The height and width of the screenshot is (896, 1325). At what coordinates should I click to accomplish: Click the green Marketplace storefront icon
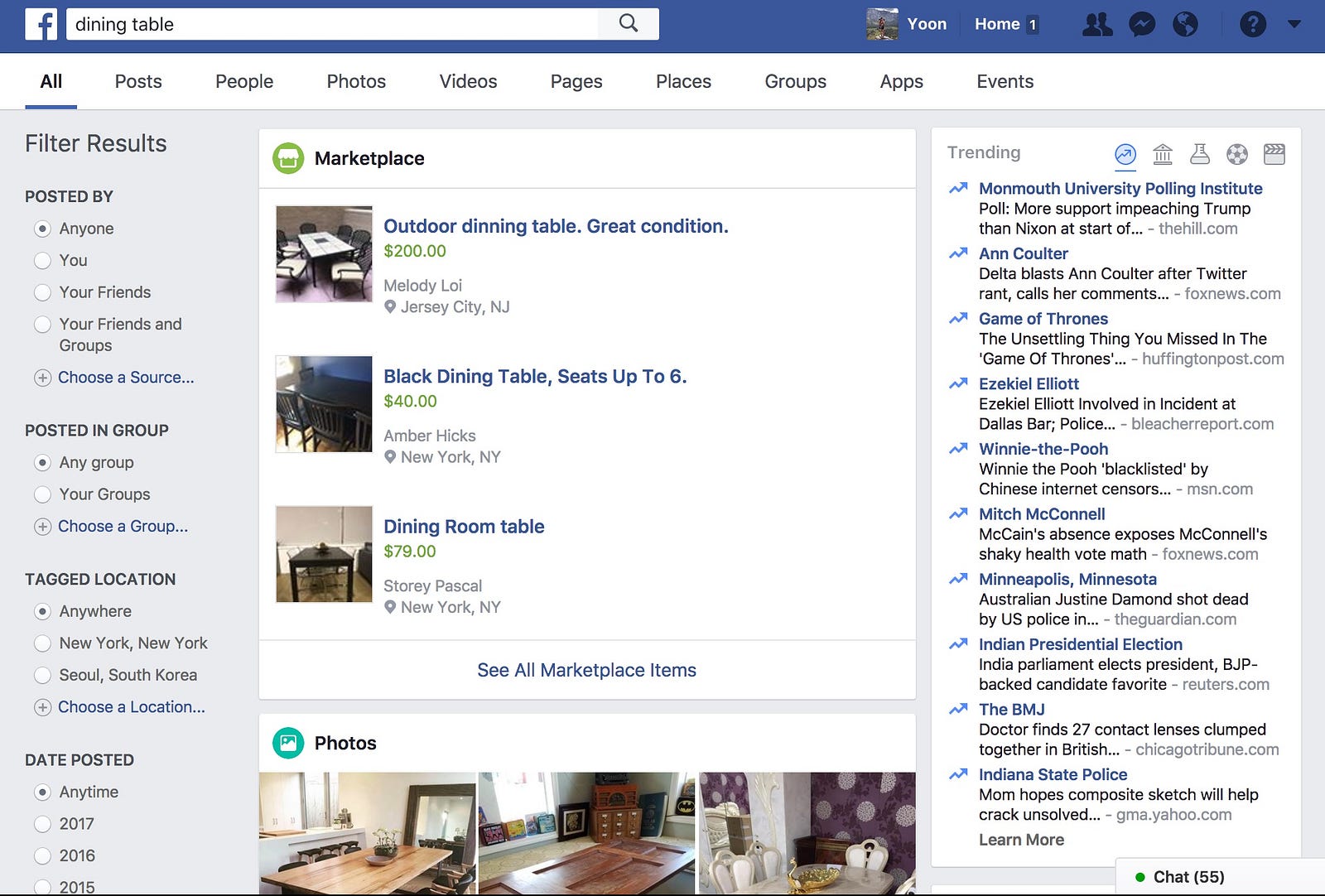coord(288,158)
